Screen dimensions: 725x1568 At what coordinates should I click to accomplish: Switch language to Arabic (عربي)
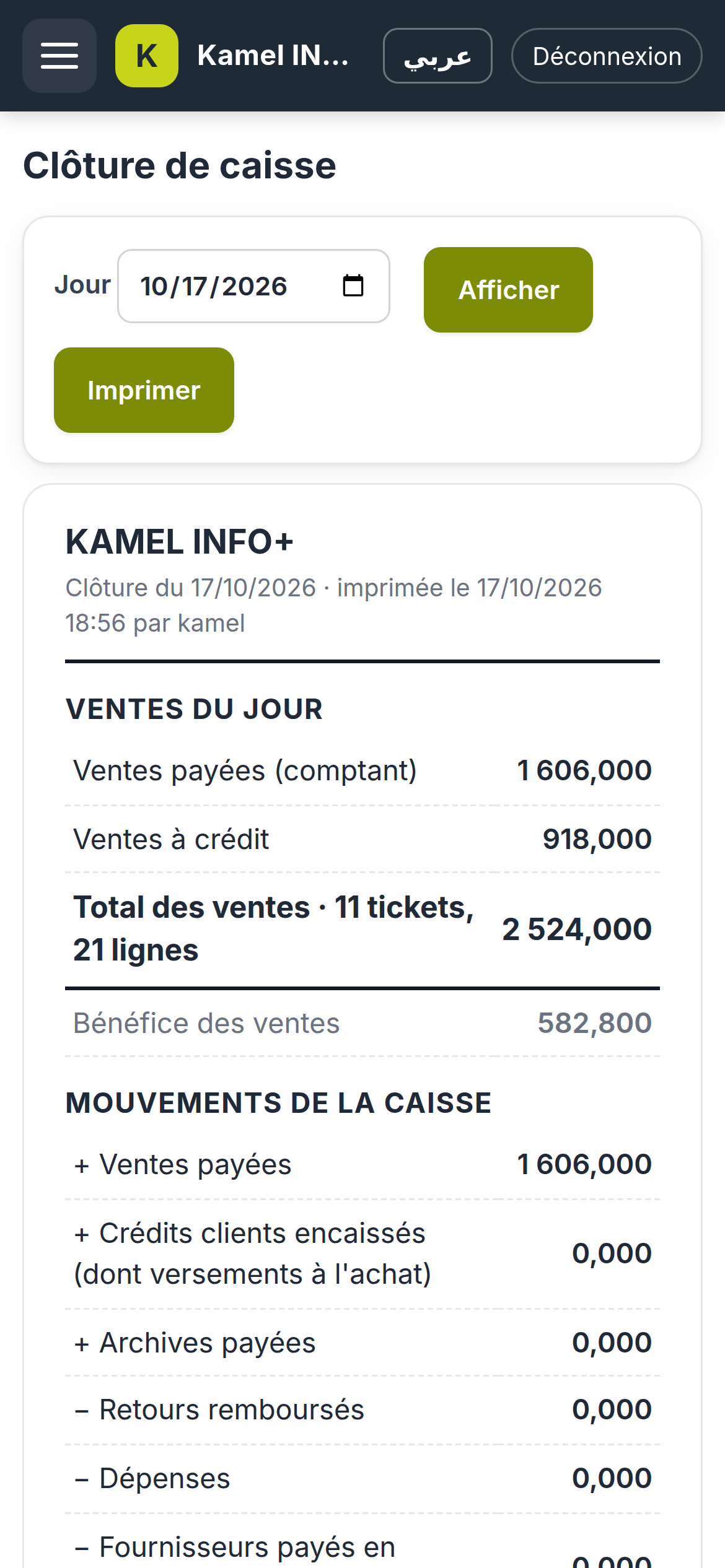point(437,56)
